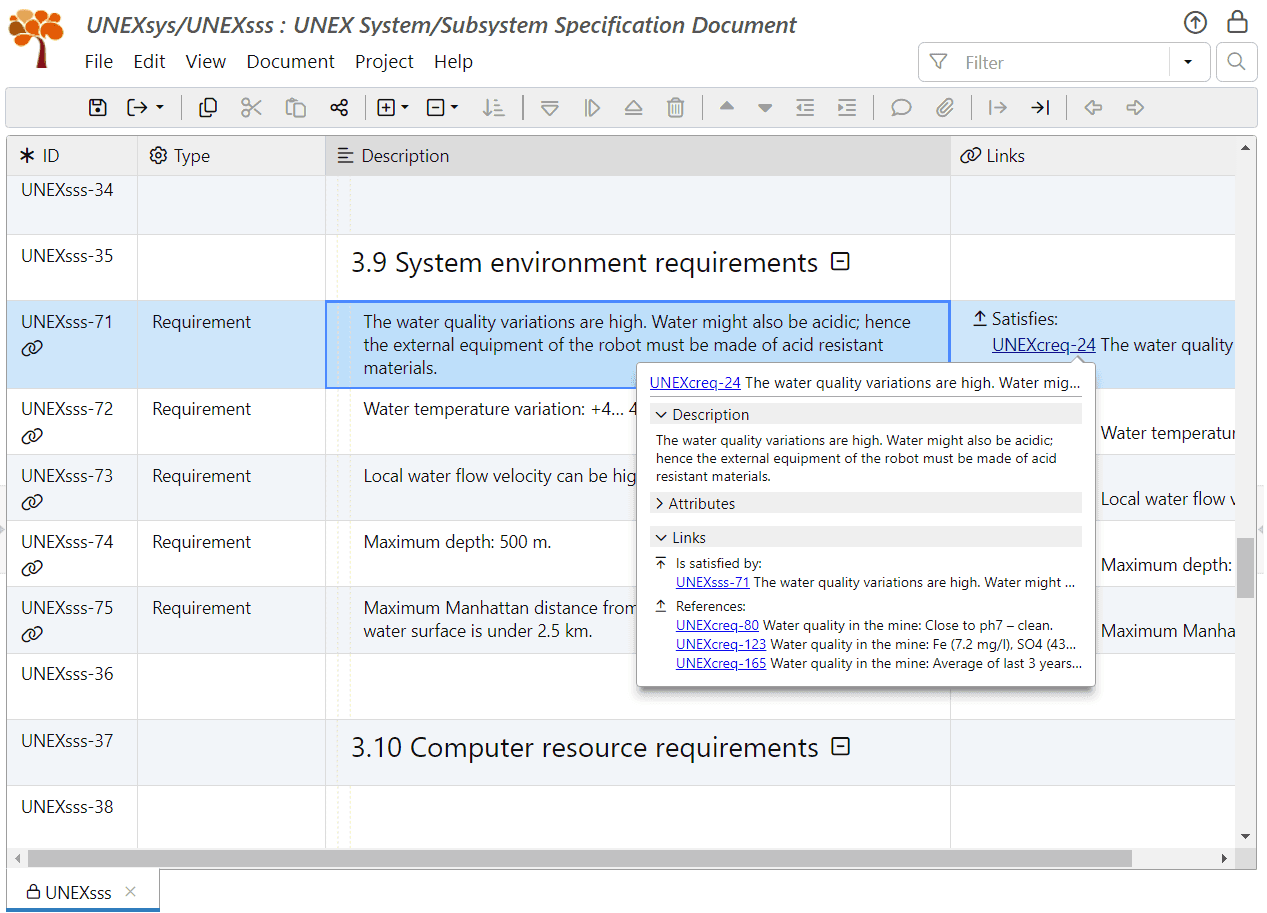Click the forward navigation arrow icon
This screenshot has height=913, width=1267.
click(1135, 108)
